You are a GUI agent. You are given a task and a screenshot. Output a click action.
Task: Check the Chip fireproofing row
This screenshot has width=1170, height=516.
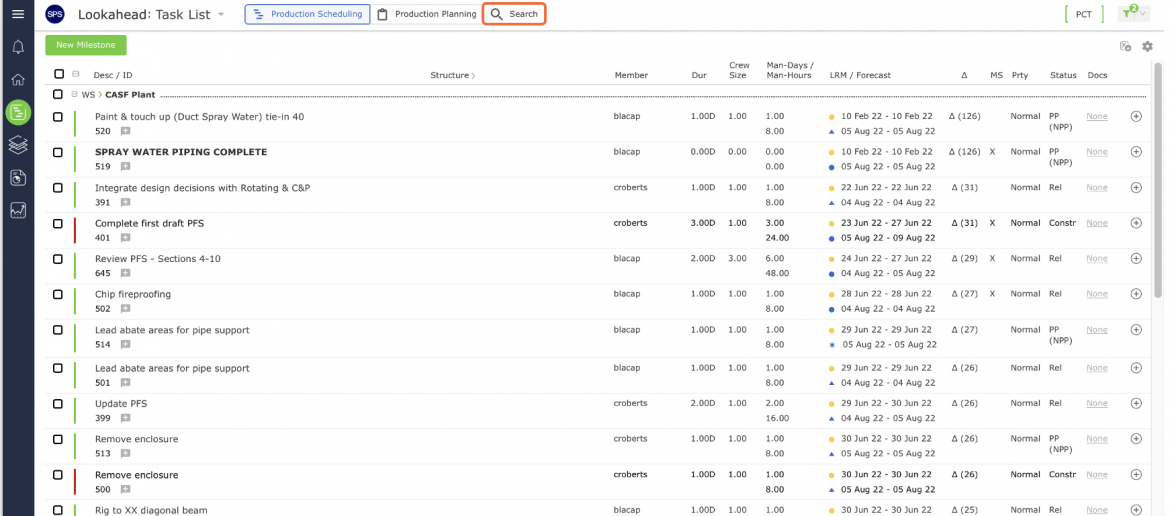point(57,294)
